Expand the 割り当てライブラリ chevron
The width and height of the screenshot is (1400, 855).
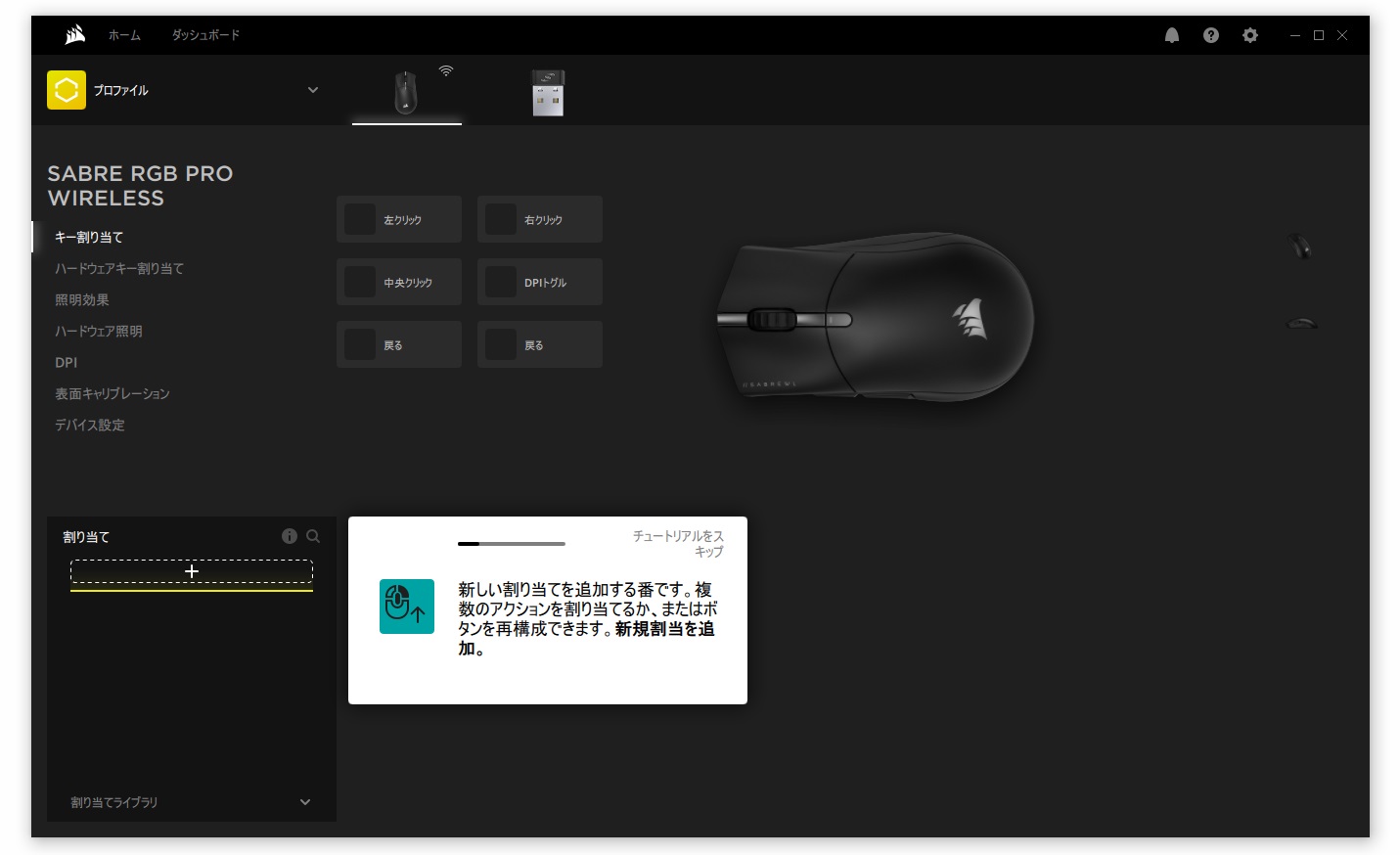coord(305,802)
